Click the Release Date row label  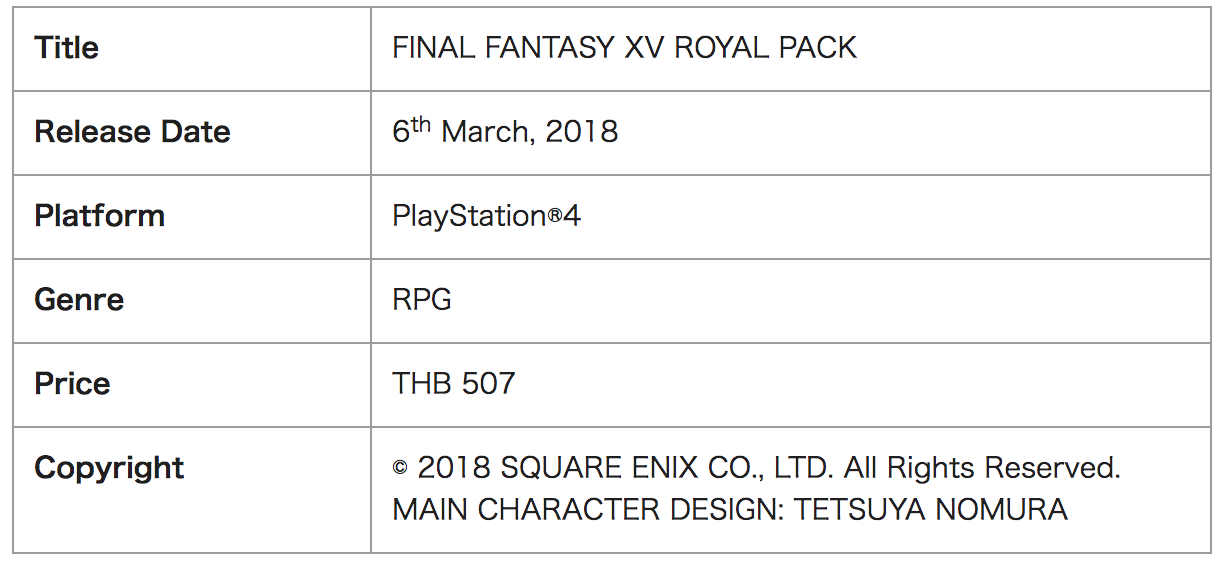(132, 132)
